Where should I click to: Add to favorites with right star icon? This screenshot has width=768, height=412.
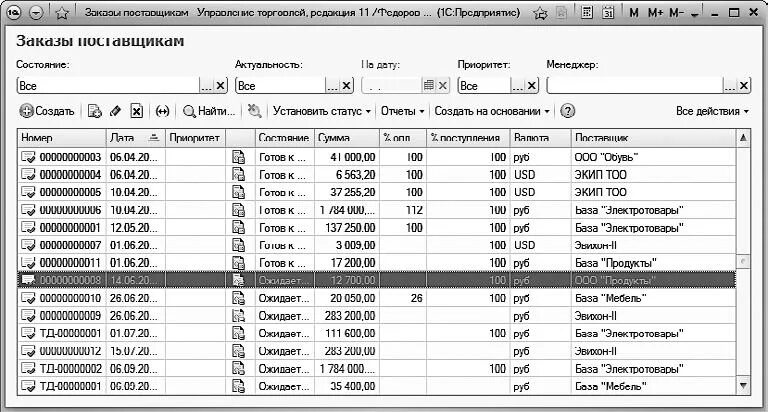(x=540, y=13)
